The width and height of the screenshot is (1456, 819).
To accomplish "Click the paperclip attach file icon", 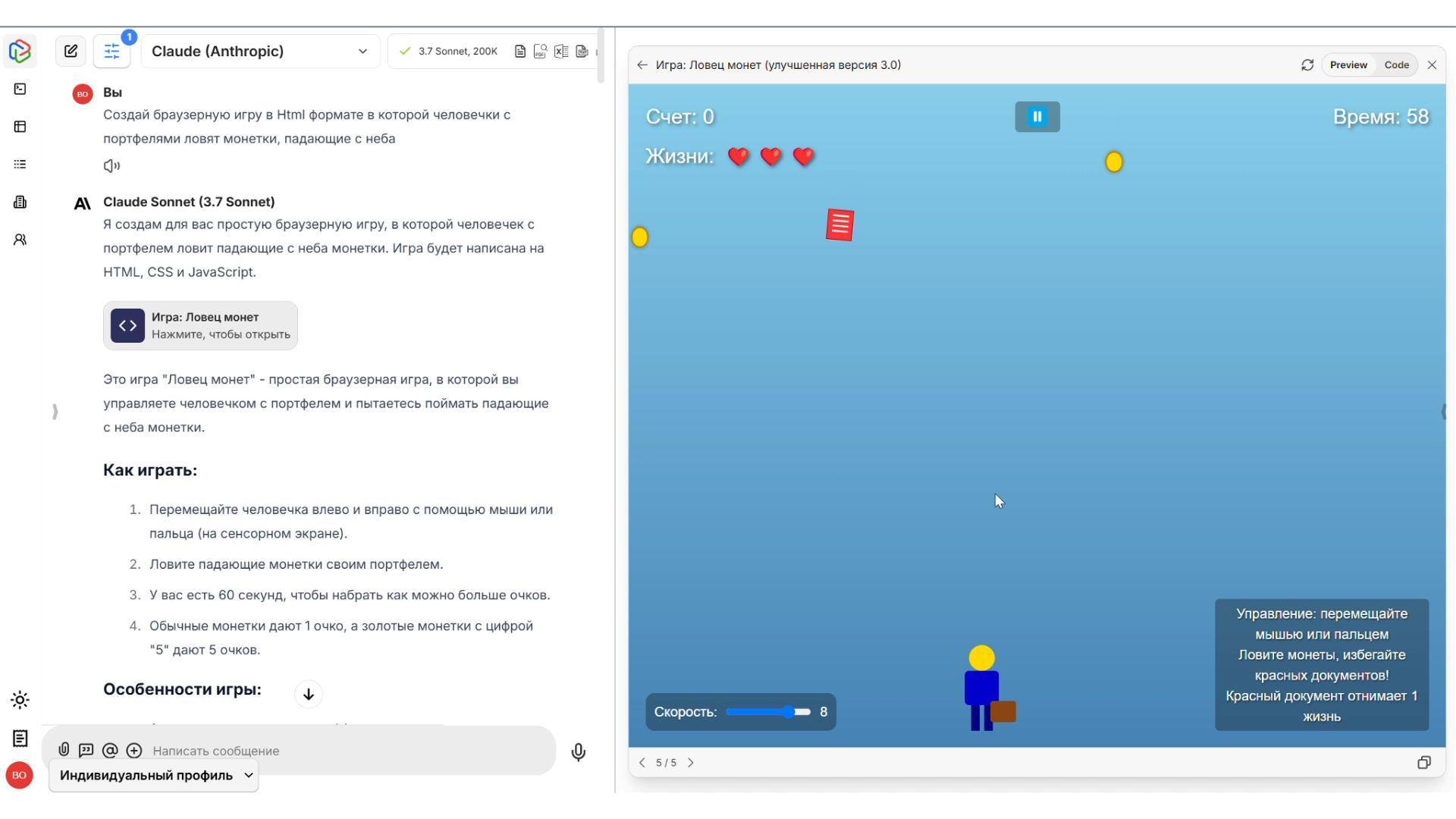I will (64, 750).
